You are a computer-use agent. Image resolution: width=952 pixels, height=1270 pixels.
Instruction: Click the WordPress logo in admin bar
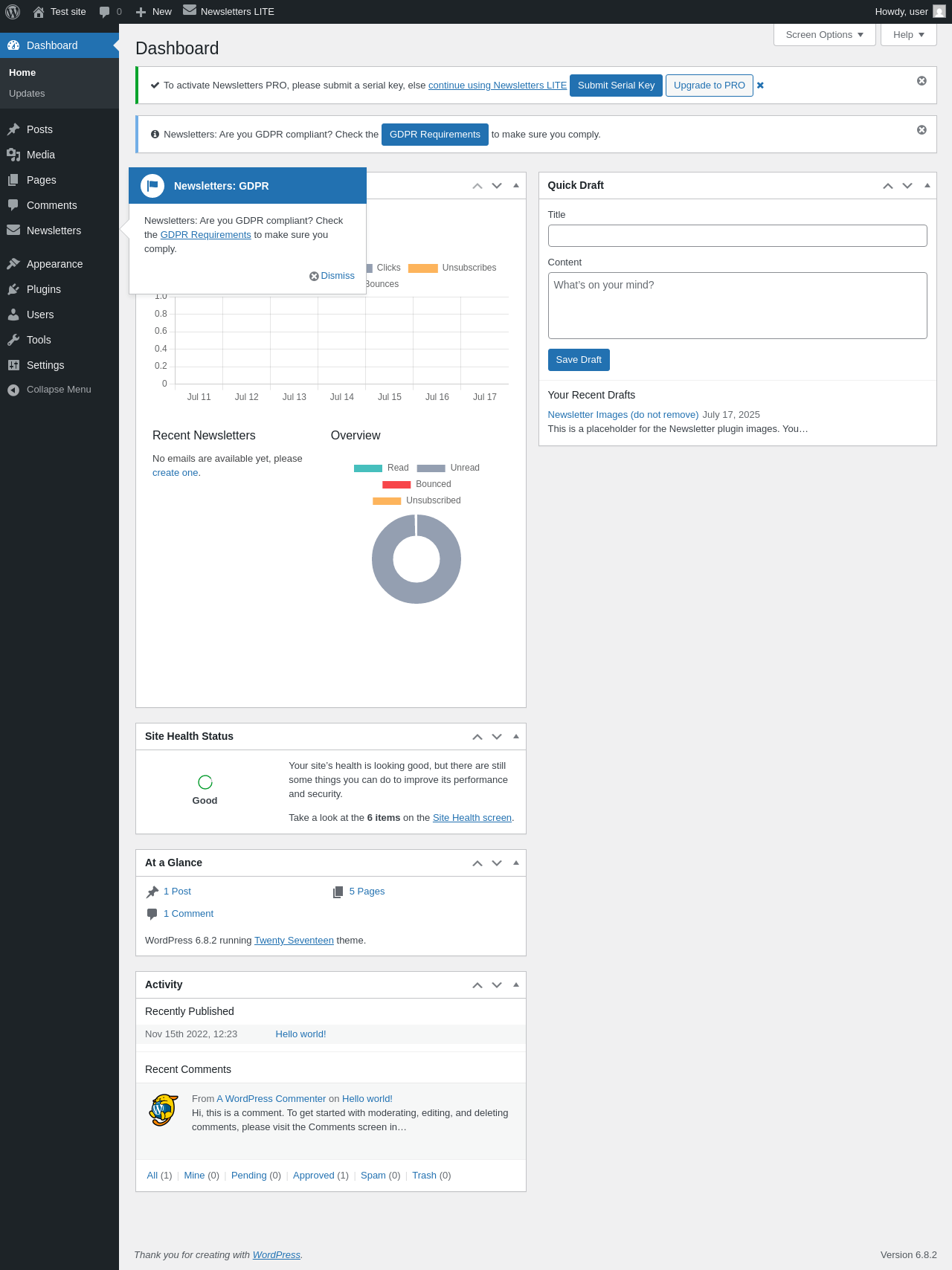click(13, 12)
